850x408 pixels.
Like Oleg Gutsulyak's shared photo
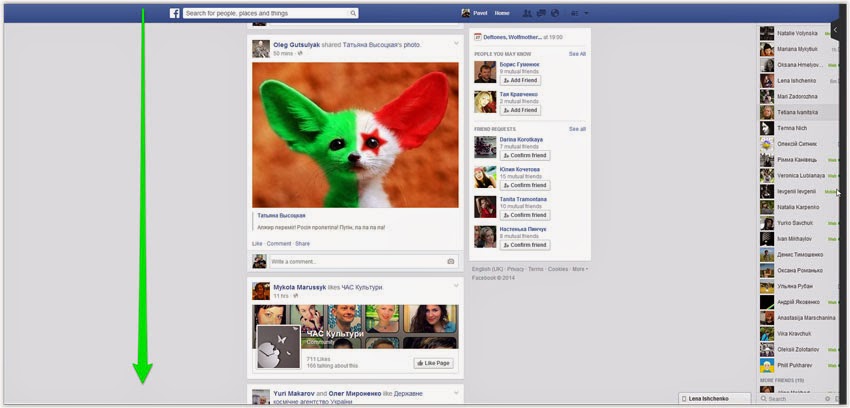(x=257, y=244)
